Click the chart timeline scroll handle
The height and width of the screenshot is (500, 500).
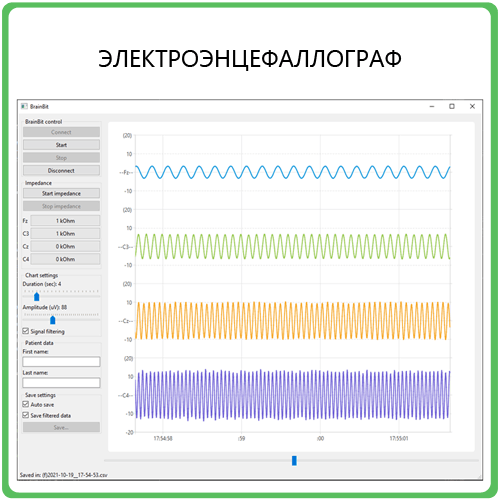(294, 461)
